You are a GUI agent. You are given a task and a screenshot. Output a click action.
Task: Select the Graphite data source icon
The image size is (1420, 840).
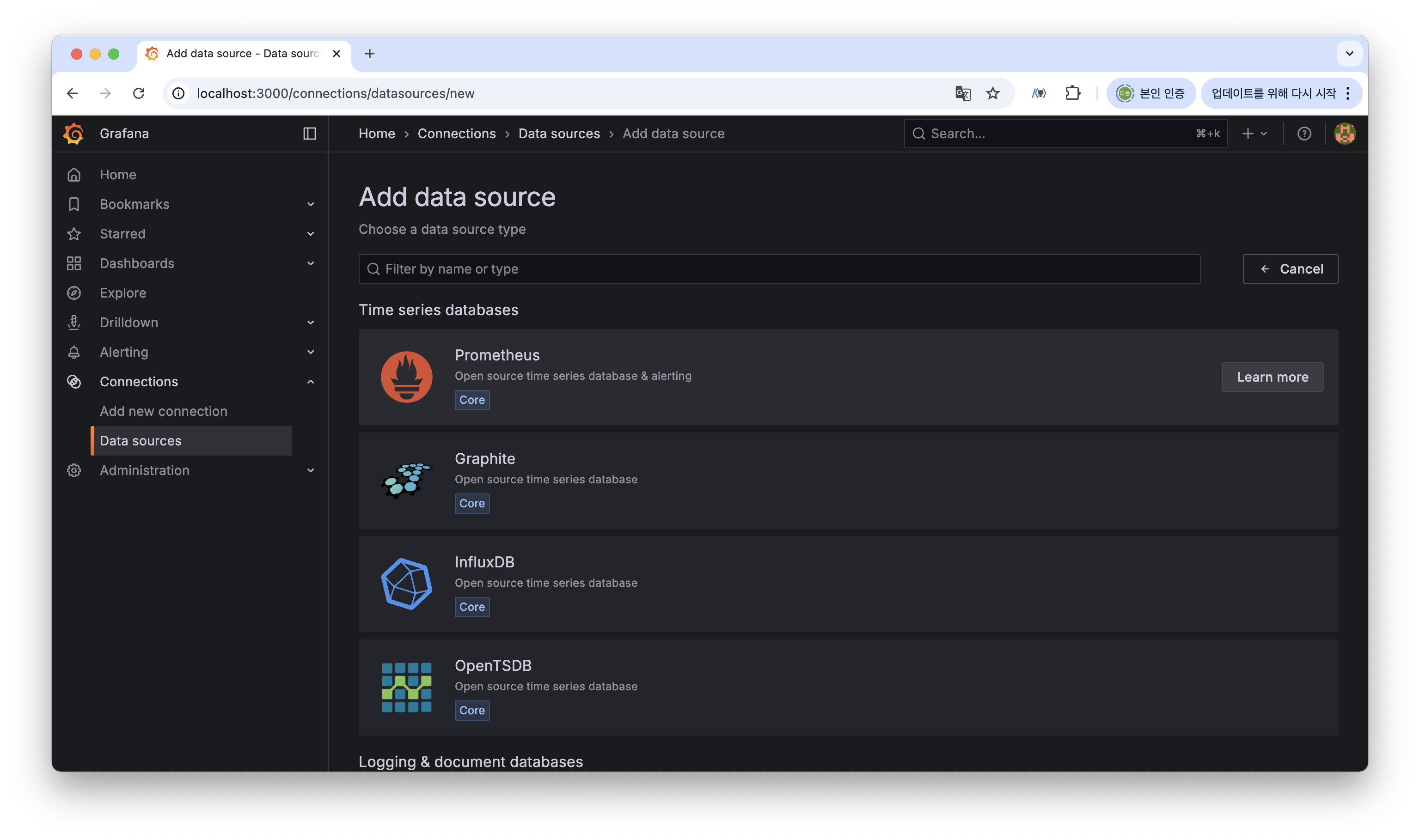pyautogui.click(x=406, y=480)
